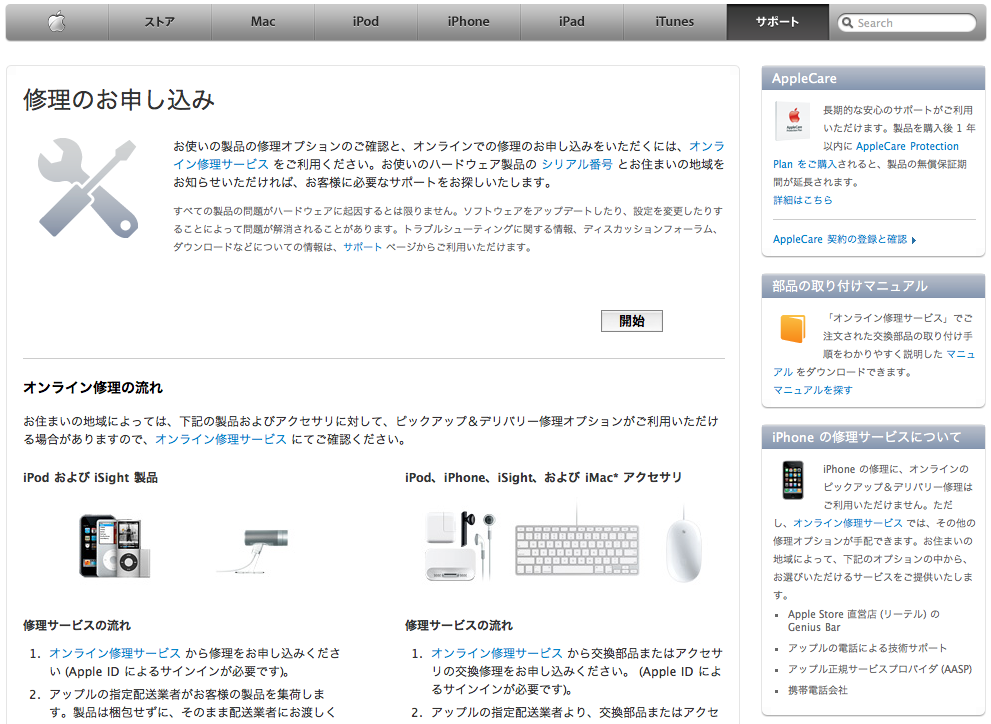Click アップルの電話による技術サポート list item
Viewport: 991px width, 724px height.
[x=867, y=648]
